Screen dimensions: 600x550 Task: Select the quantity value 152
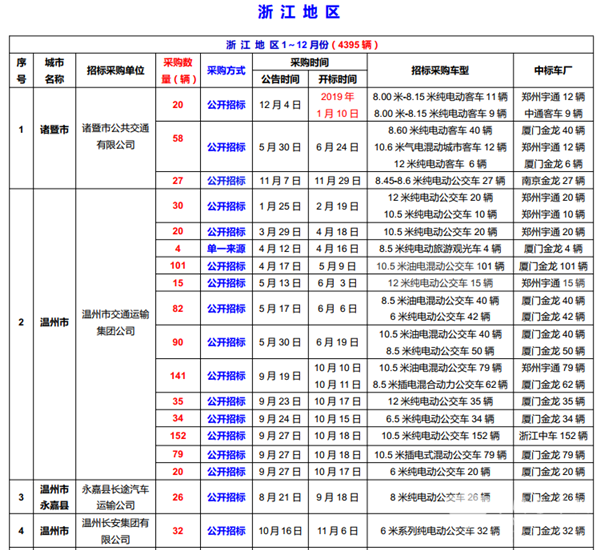coord(178,436)
